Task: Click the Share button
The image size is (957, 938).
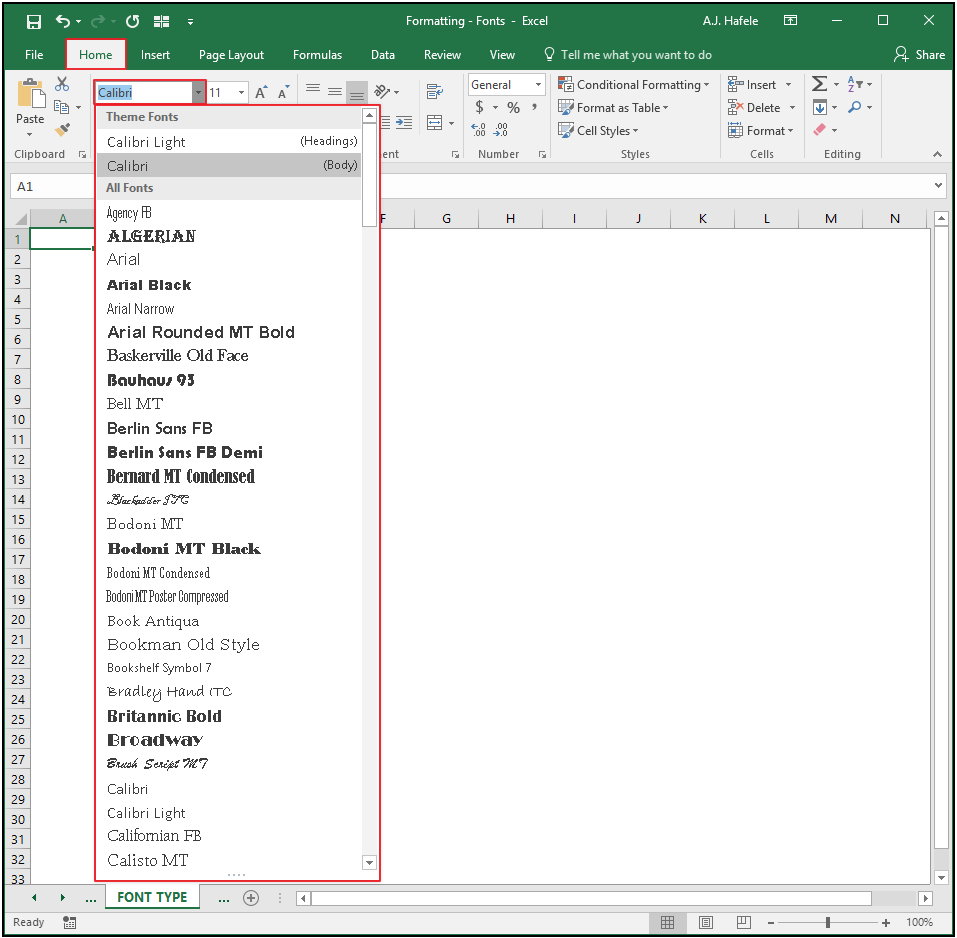Action: pyautogui.click(x=919, y=55)
